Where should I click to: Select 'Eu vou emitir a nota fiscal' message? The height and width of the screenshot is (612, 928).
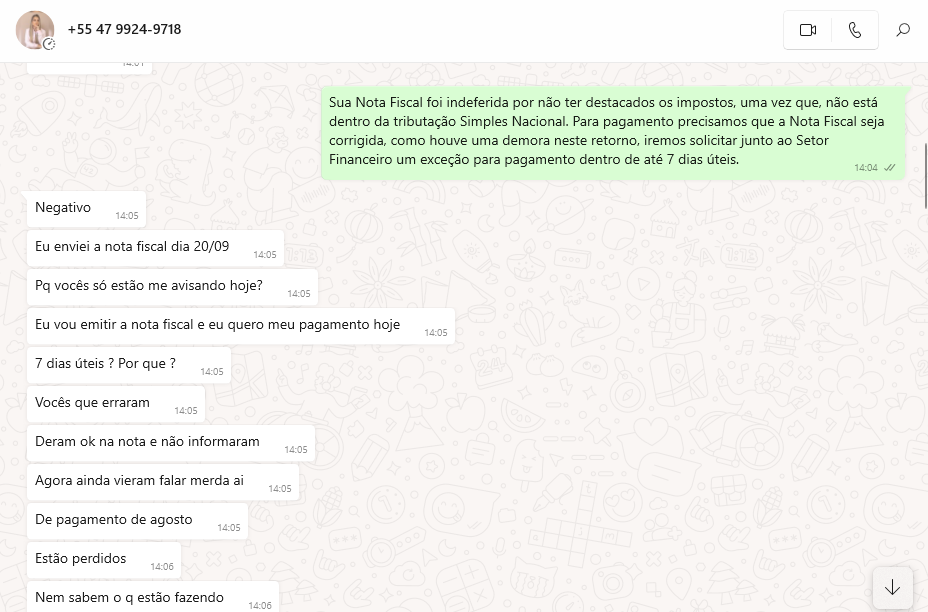click(x=241, y=326)
